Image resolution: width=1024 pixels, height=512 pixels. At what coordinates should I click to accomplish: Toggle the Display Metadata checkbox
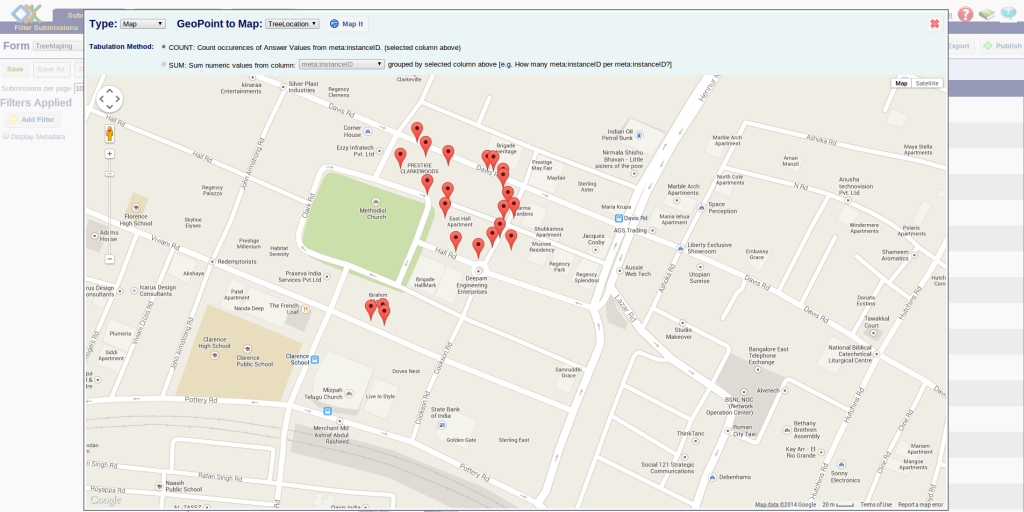(6, 136)
